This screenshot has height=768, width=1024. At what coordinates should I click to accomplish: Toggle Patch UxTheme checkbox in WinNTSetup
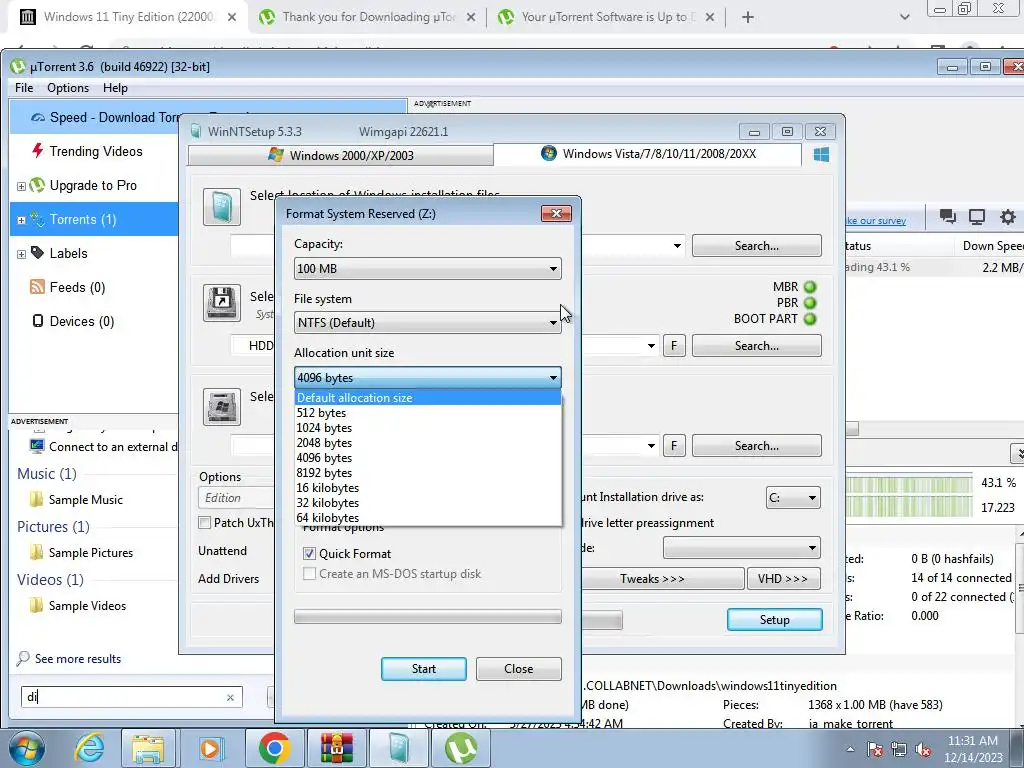coord(204,522)
